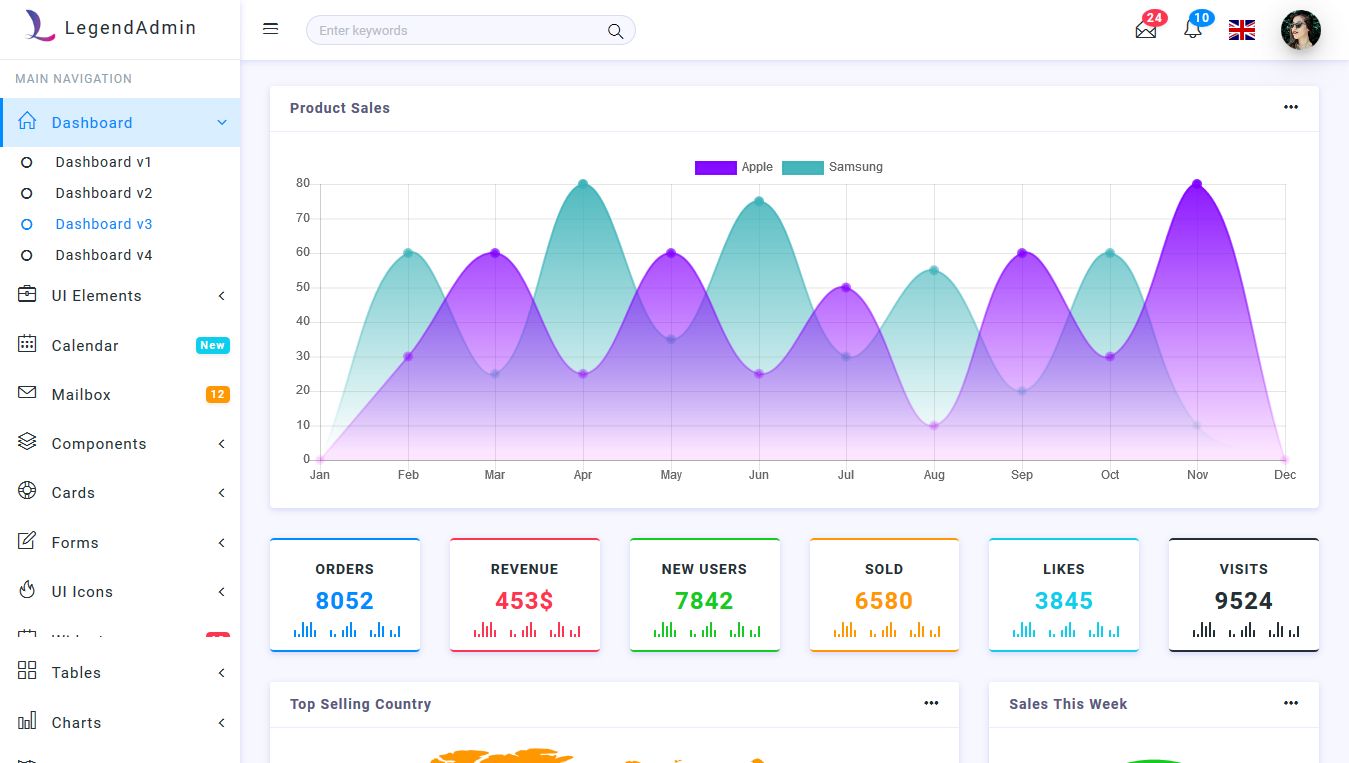Select Dashboard v4 link
The image size is (1349, 763).
(x=102, y=255)
